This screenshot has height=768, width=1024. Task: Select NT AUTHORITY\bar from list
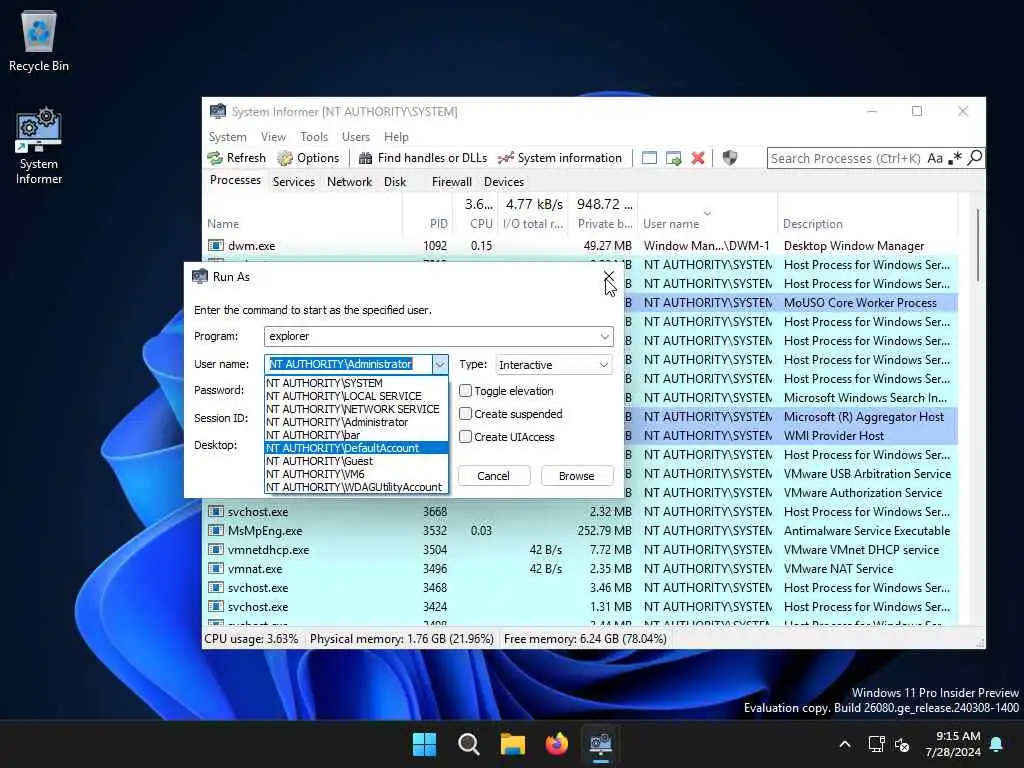click(357, 435)
